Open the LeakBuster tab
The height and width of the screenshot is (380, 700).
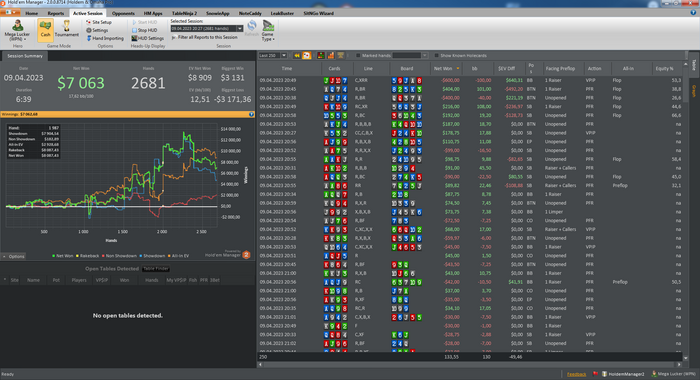[x=282, y=13]
